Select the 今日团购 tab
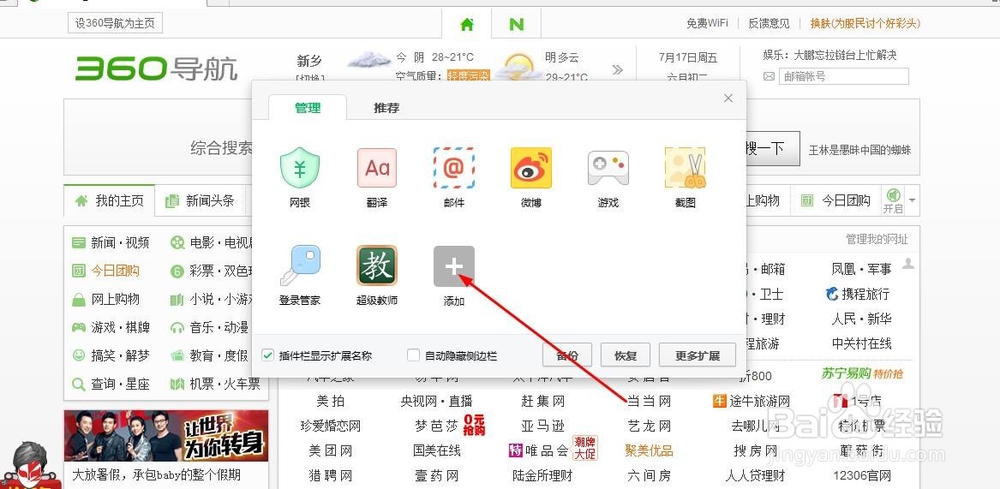Image resolution: width=1000 pixels, height=489 pixels. tap(835, 201)
